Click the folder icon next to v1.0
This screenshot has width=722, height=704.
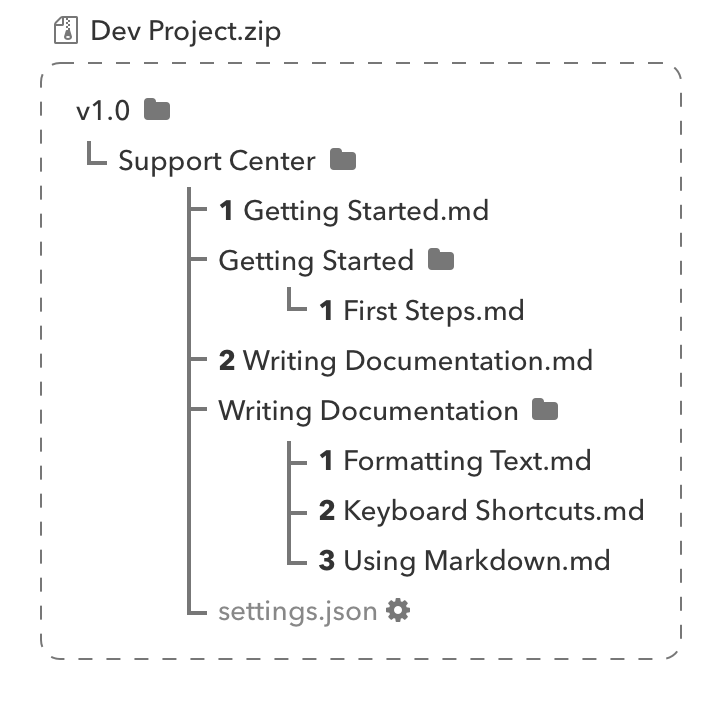tap(157, 110)
